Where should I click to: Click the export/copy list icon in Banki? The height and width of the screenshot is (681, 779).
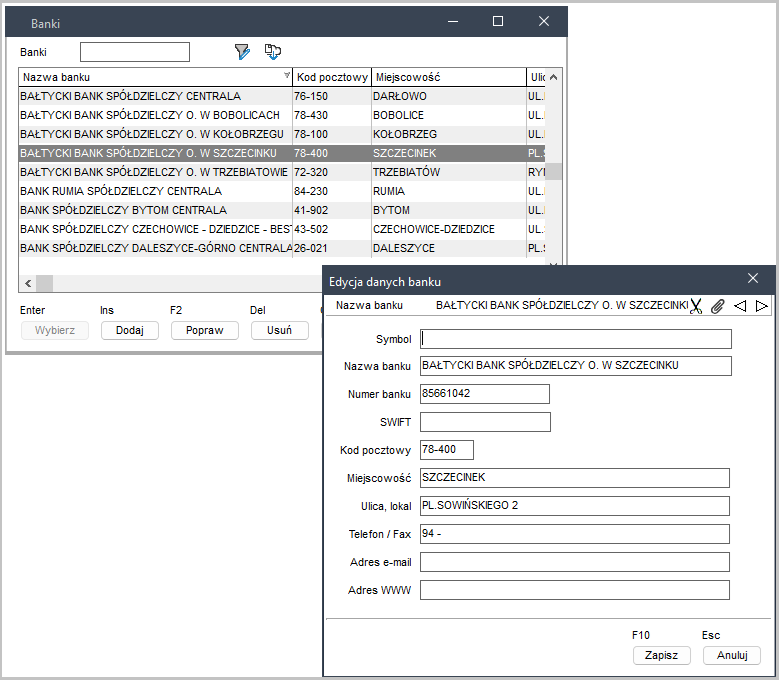(272, 52)
